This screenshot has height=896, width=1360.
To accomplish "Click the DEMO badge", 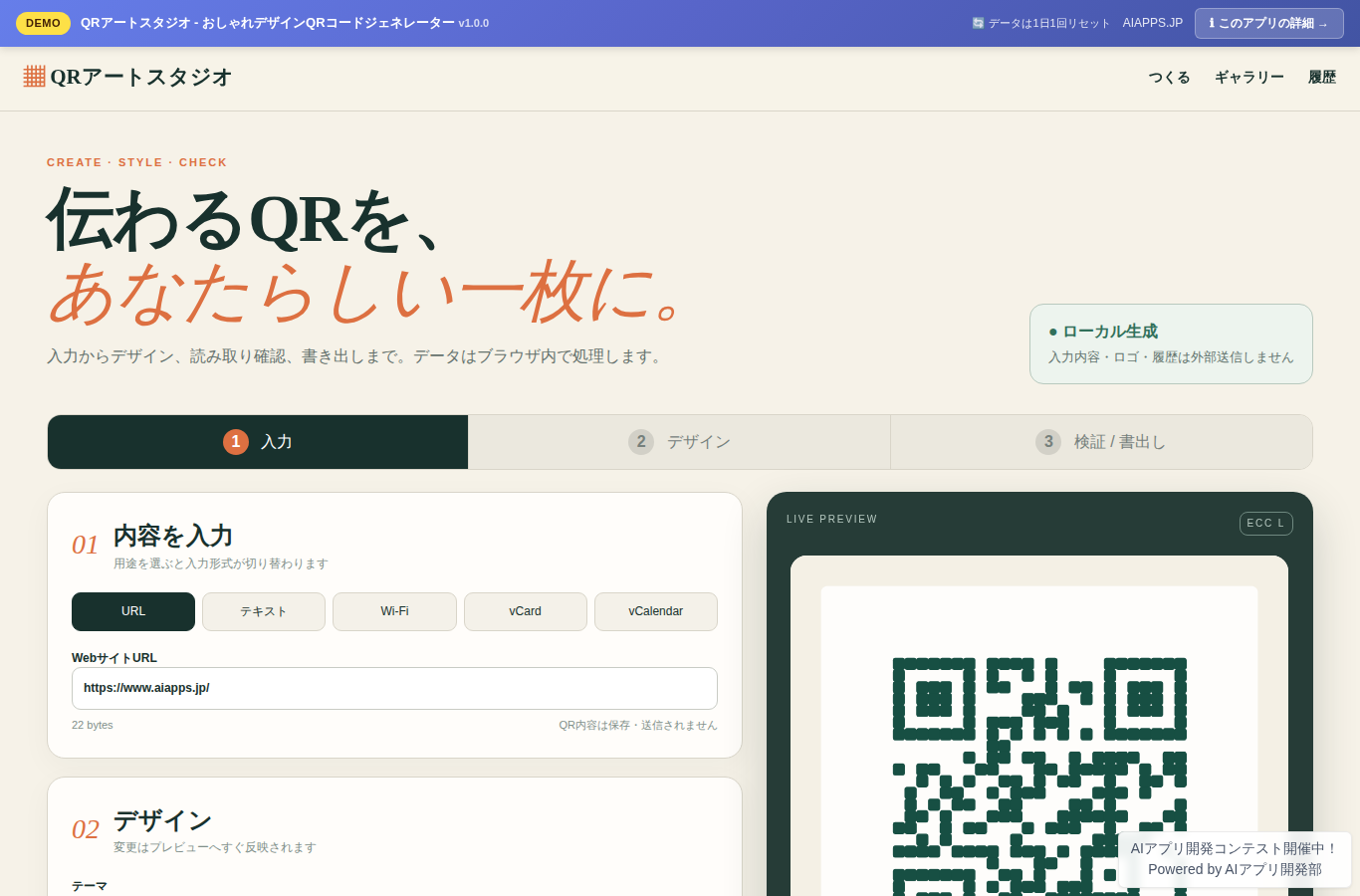I will click(43, 23).
